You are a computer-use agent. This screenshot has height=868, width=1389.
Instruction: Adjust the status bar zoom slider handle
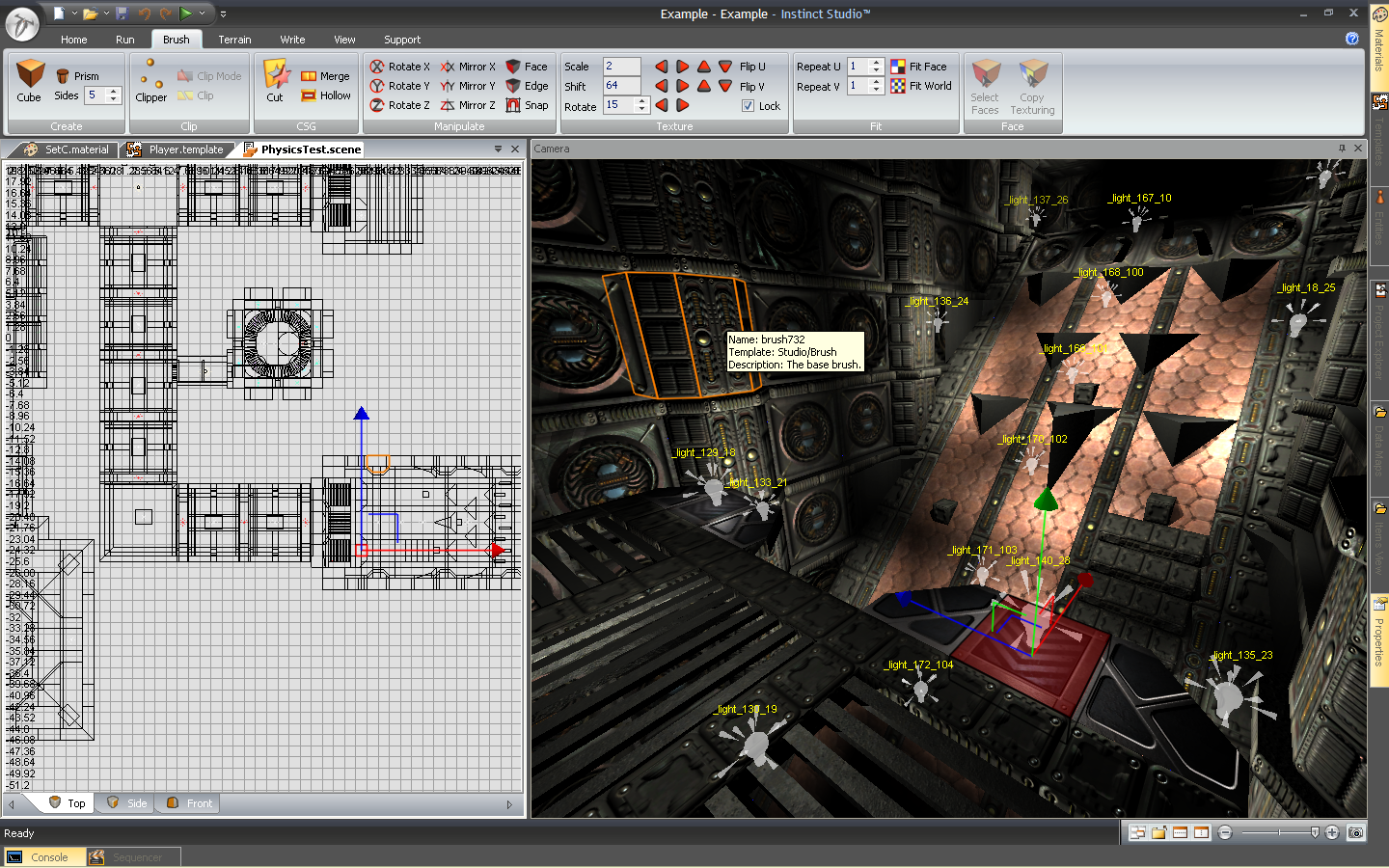(x=1315, y=832)
